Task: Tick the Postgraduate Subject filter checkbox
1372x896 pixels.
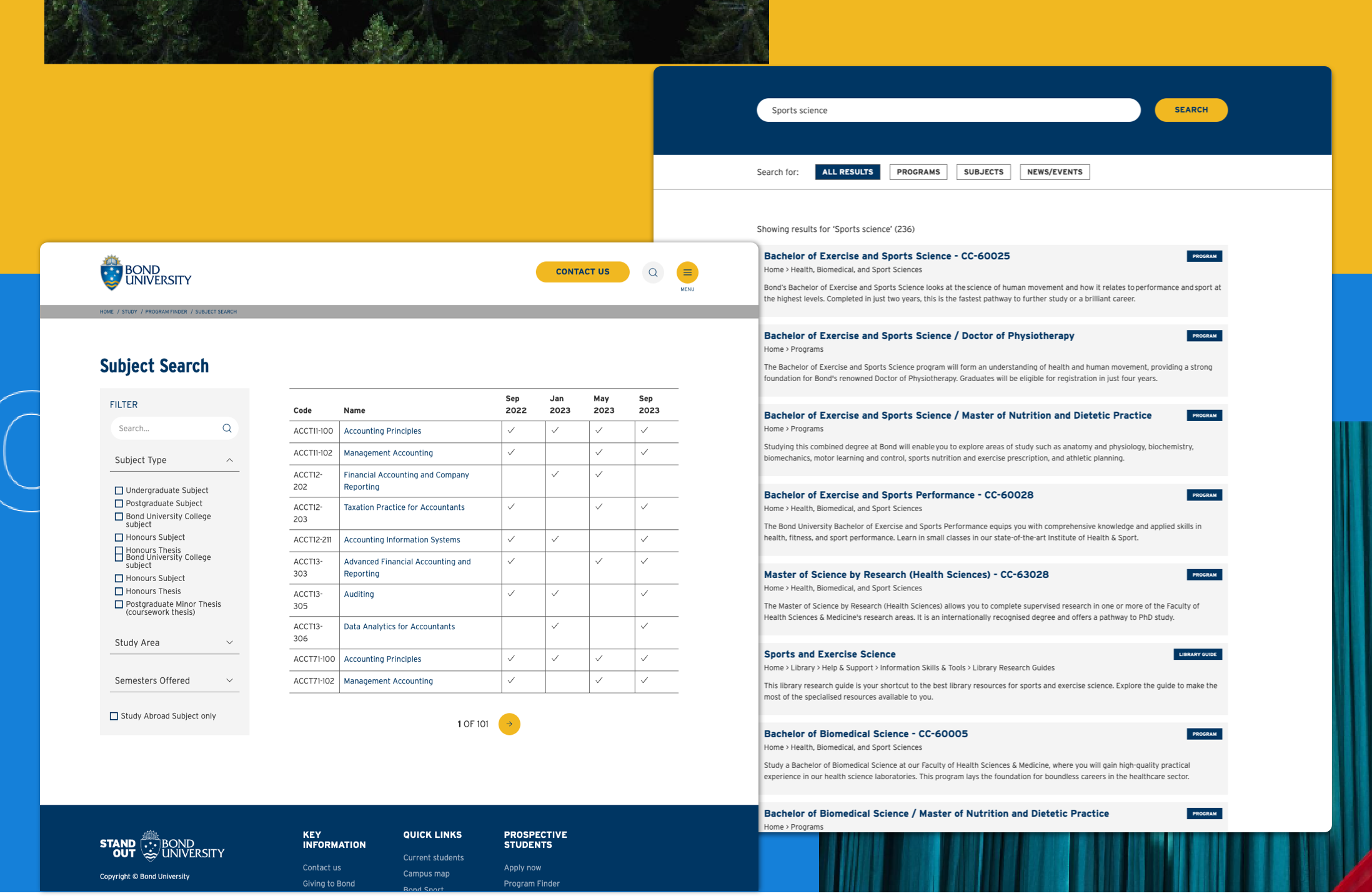Action: [x=119, y=504]
